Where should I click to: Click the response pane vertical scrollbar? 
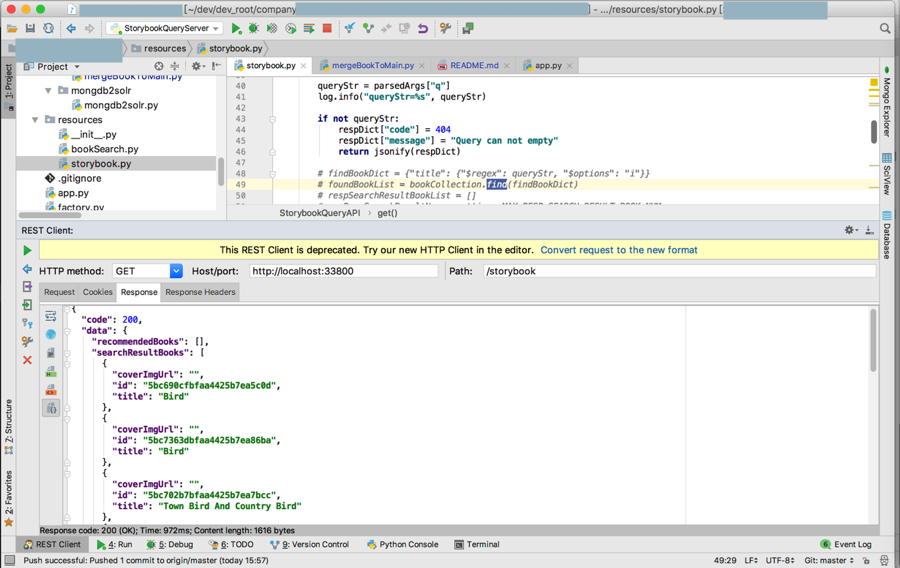click(x=873, y=340)
